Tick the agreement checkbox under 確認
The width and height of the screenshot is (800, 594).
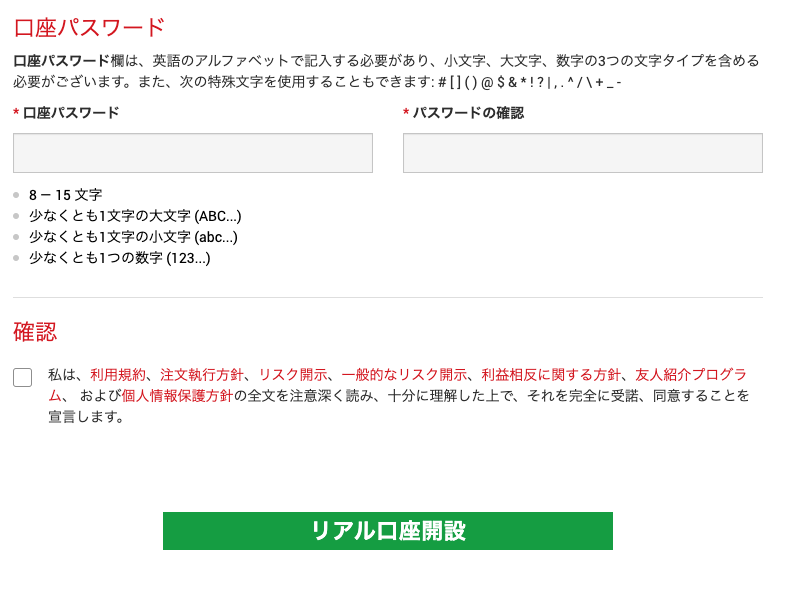point(23,377)
